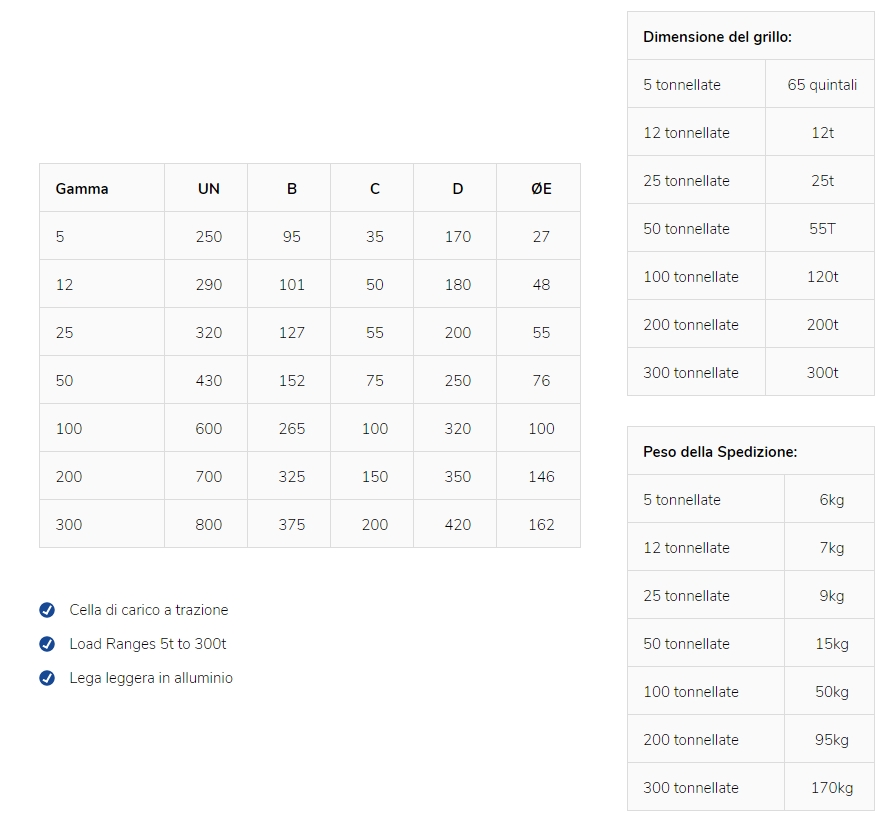This screenshot has height=817, width=884.
Task: Click the Dimensione del grillo heading
Action: tap(717, 37)
